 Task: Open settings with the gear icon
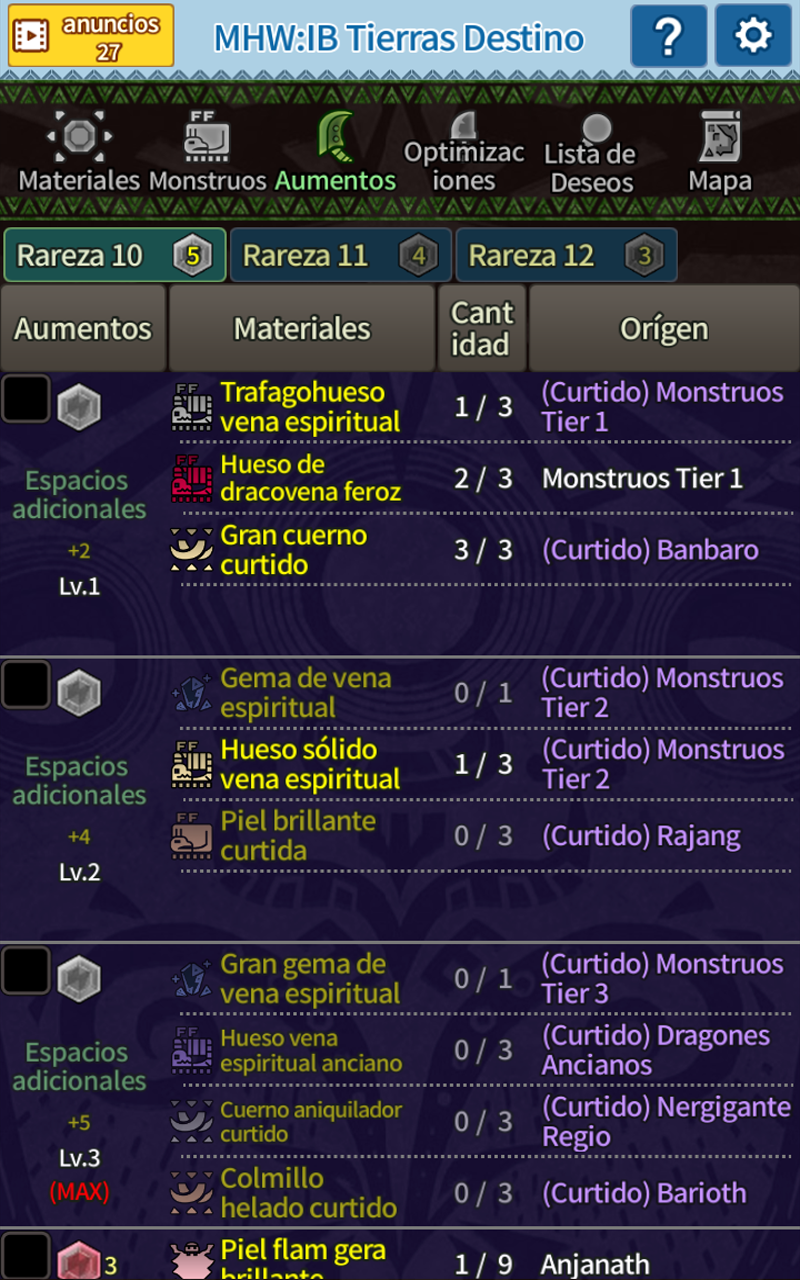click(753, 36)
